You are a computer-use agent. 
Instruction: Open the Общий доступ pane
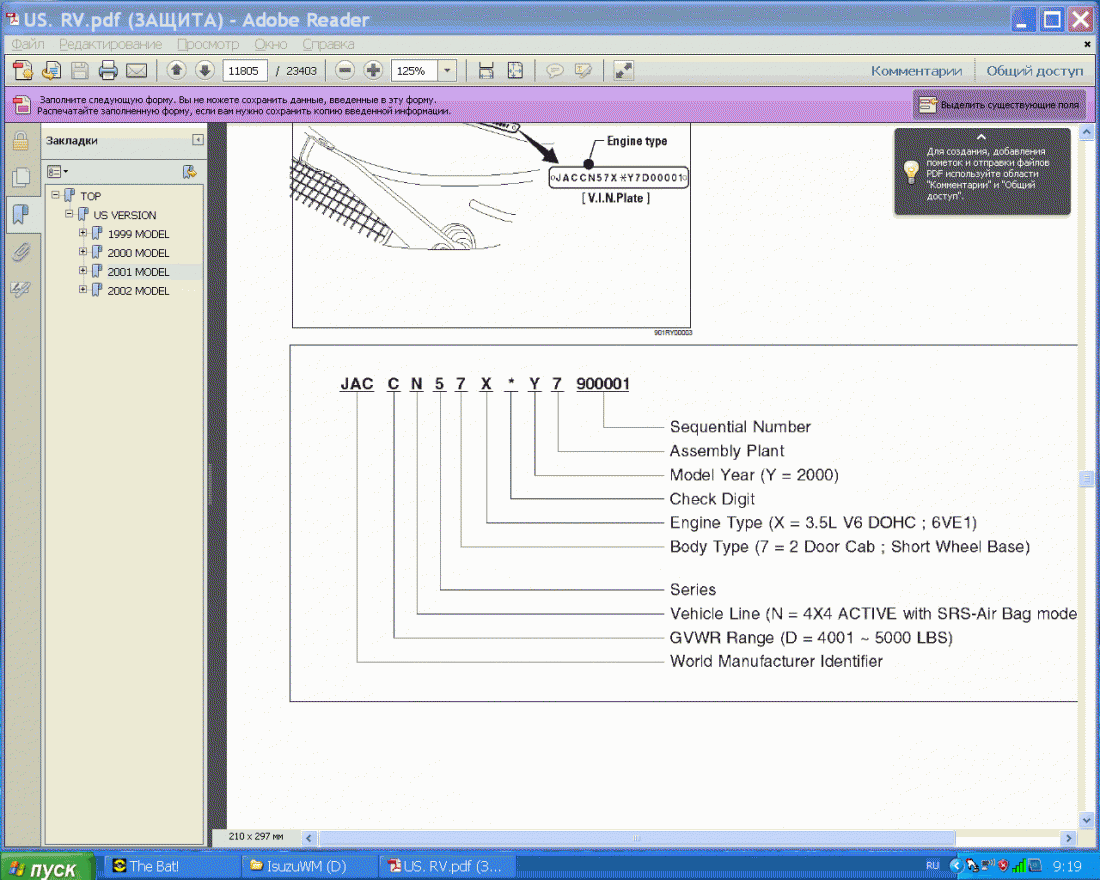[x=1035, y=71]
